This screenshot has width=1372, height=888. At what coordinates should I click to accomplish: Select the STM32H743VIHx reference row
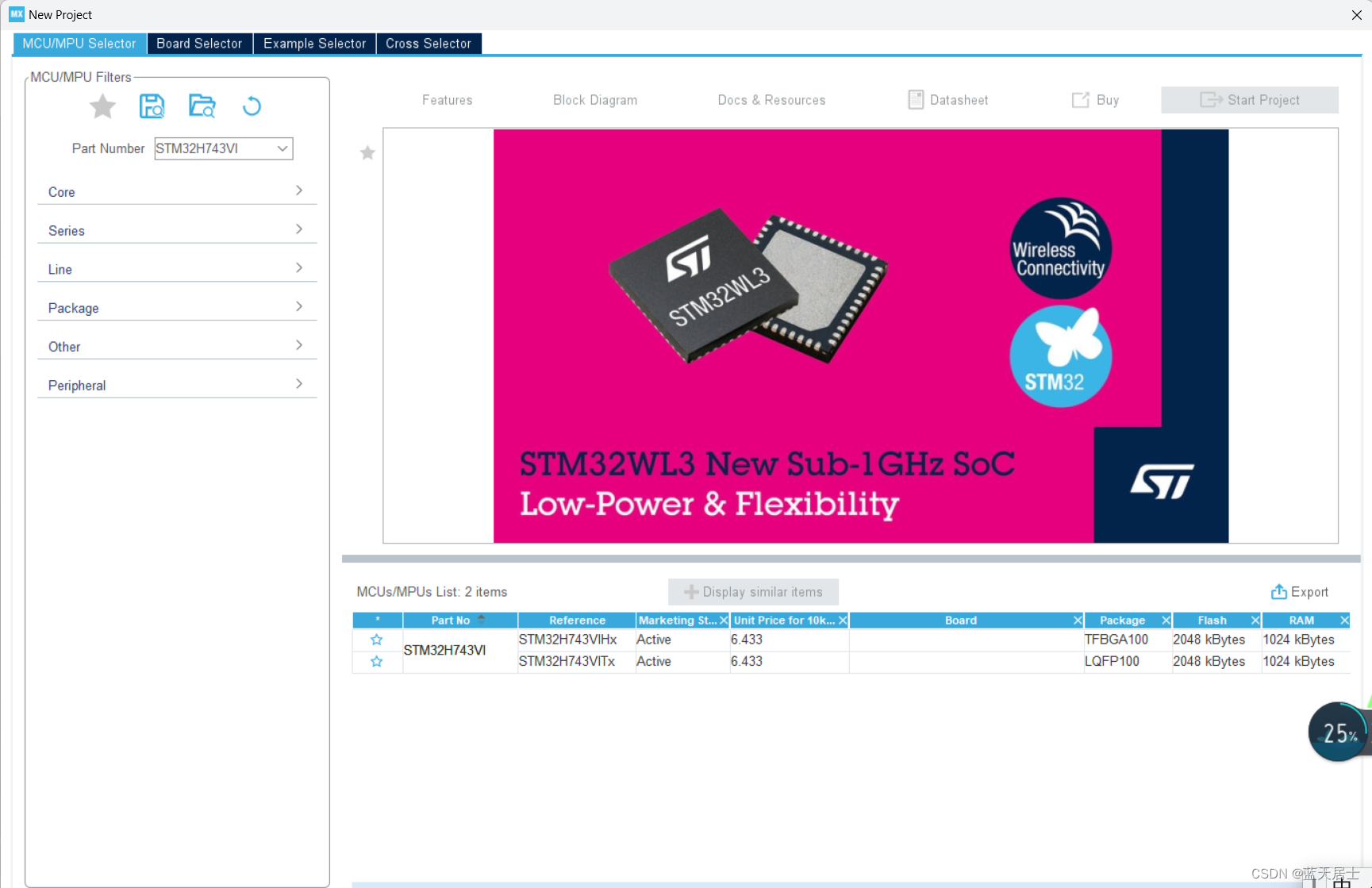point(576,640)
